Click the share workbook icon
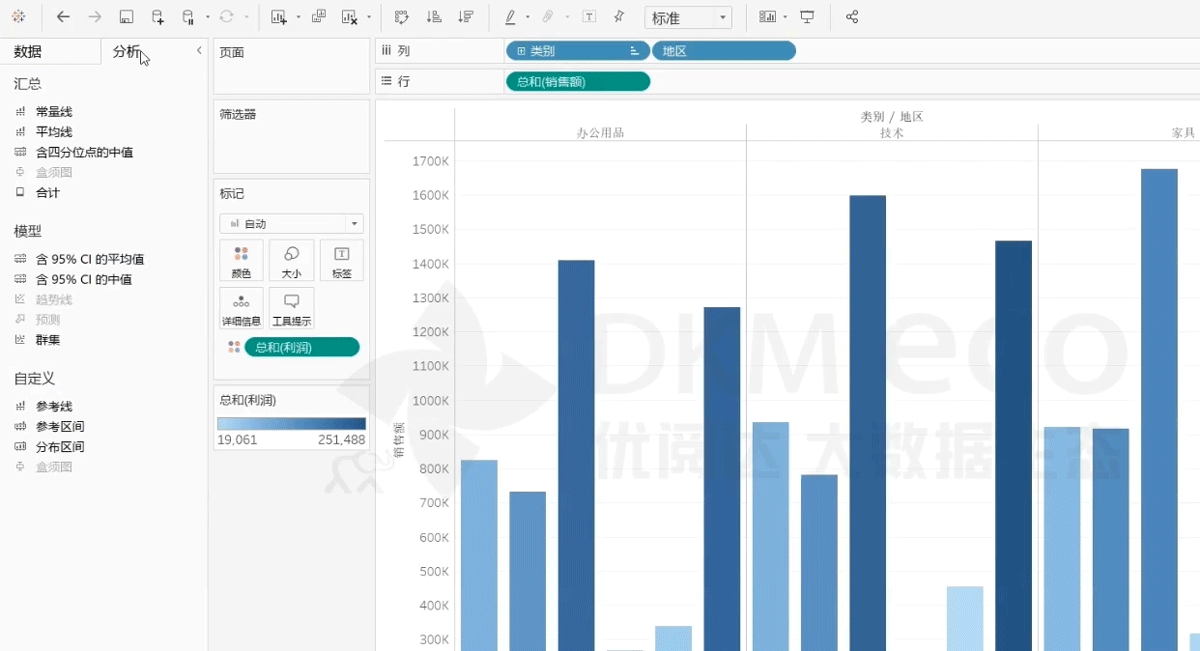 tap(852, 17)
